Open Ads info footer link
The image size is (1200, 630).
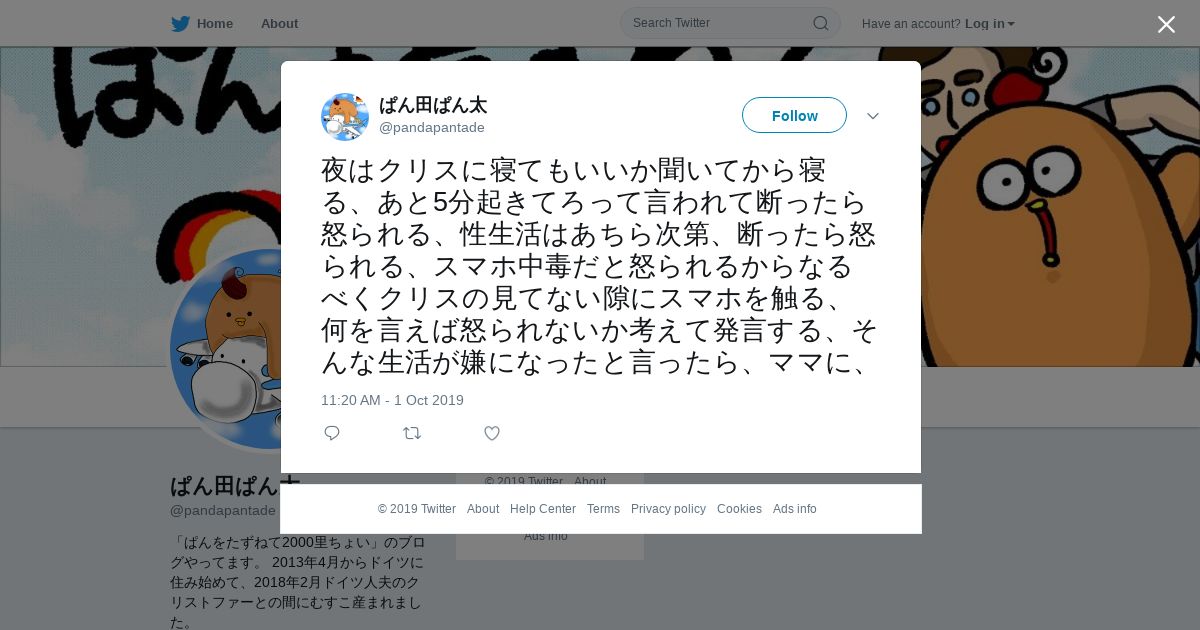coord(795,509)
